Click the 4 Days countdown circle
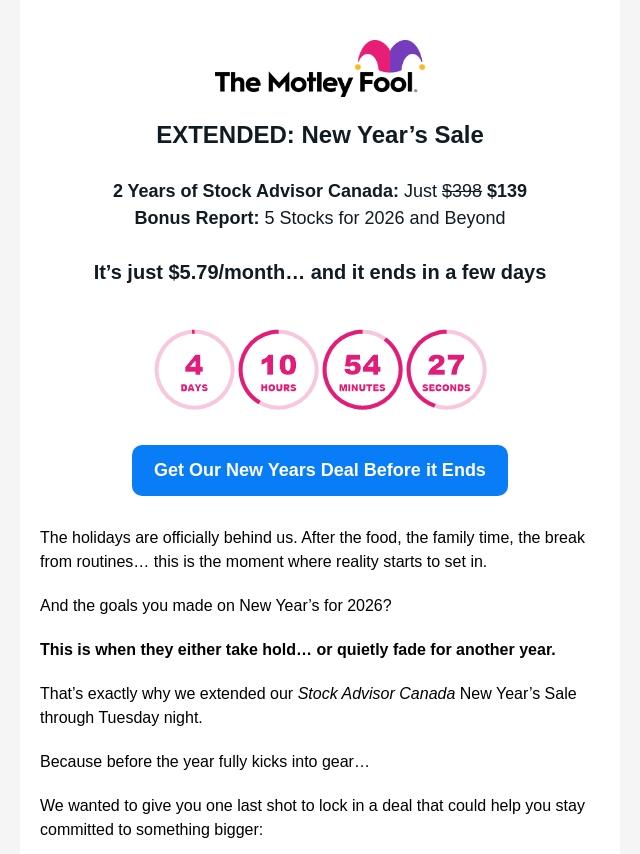Viewport: 640px width, 854px height. (194, 370)
